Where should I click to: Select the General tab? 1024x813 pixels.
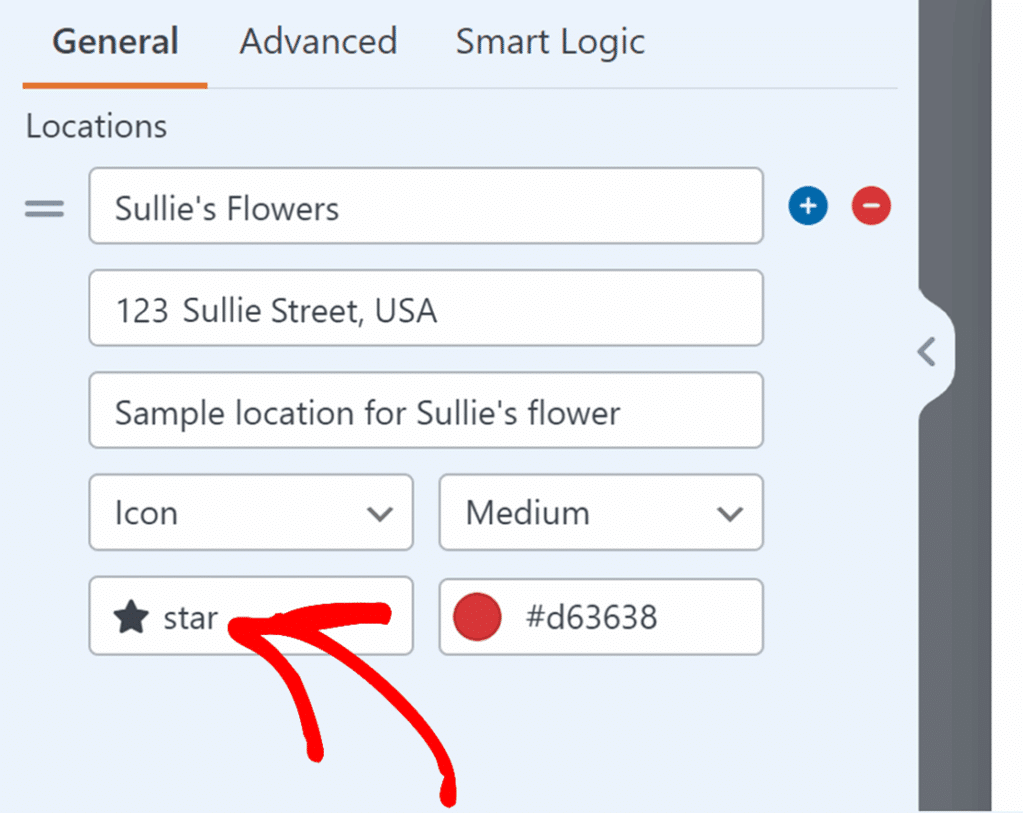[x=114, y=42]
